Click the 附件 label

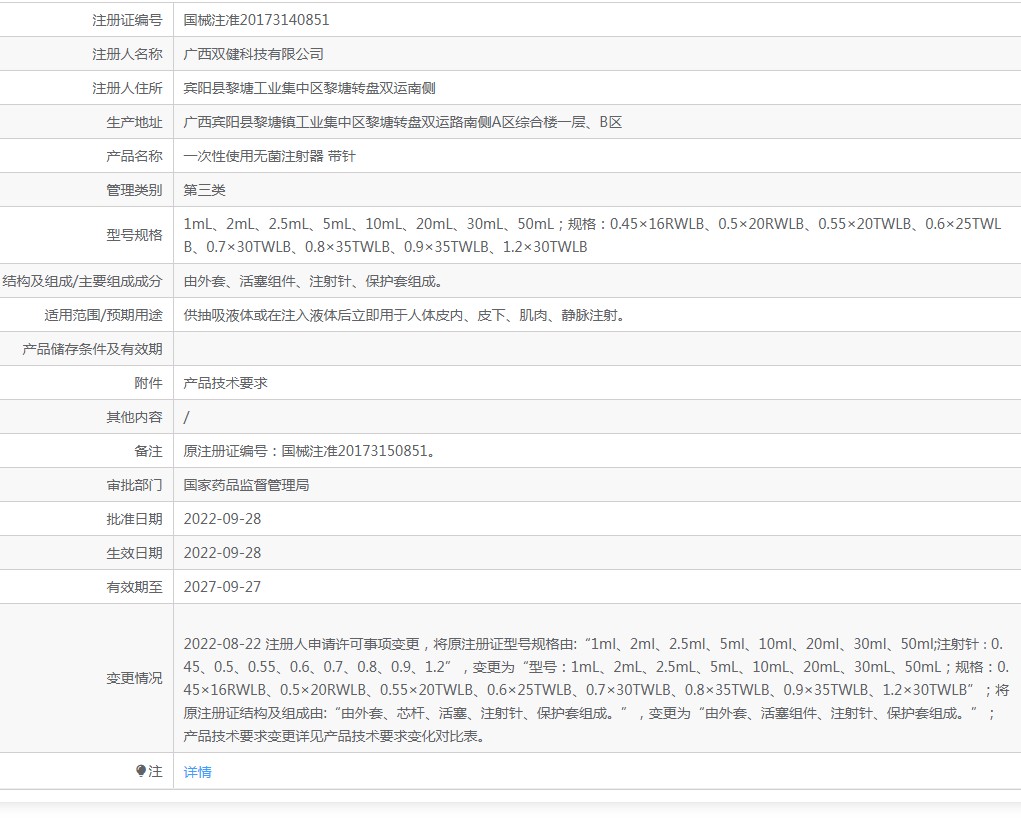148,383
